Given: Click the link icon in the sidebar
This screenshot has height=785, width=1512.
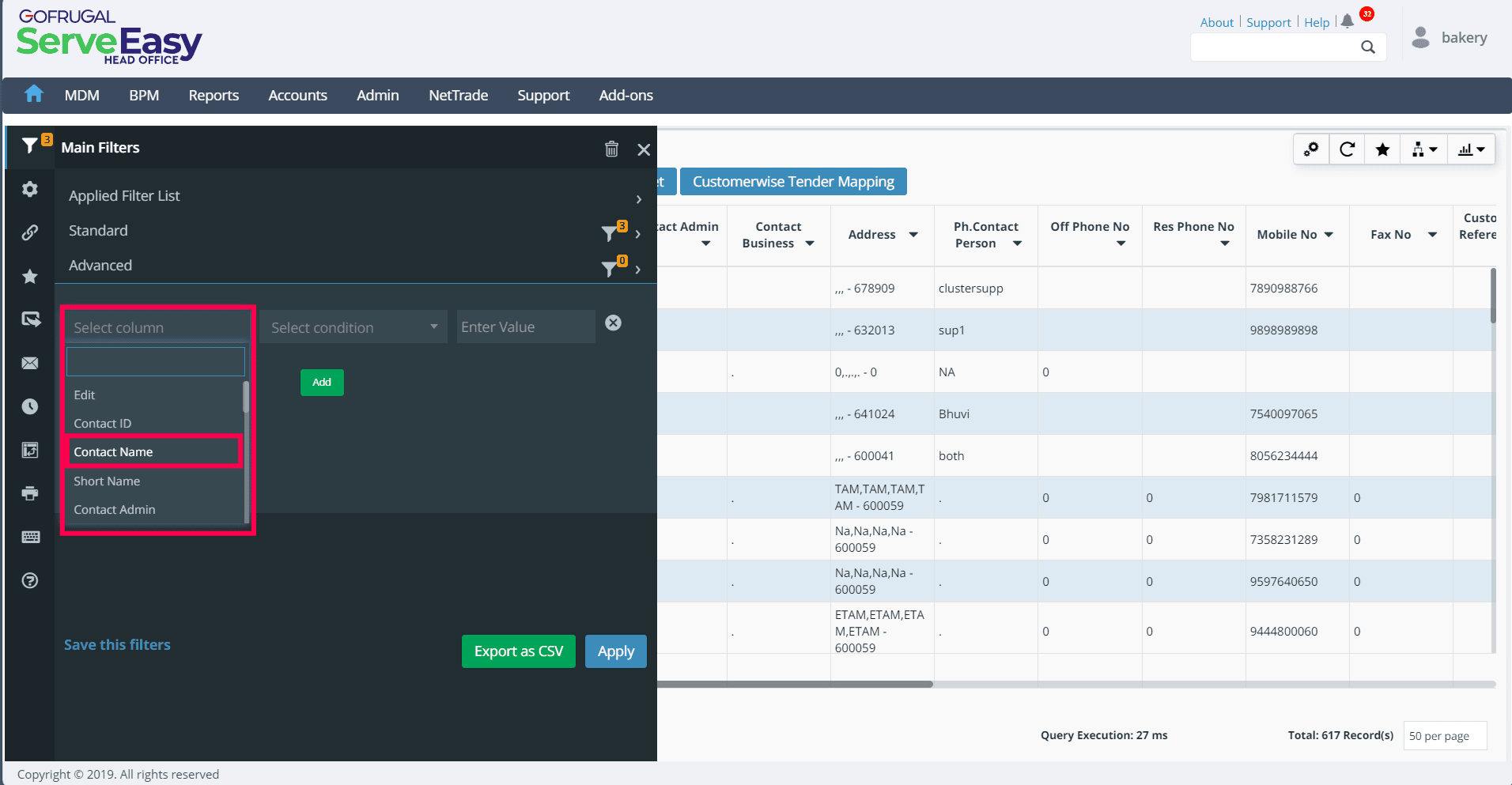Looking at the screenshot, I should [x=30, y=232].
